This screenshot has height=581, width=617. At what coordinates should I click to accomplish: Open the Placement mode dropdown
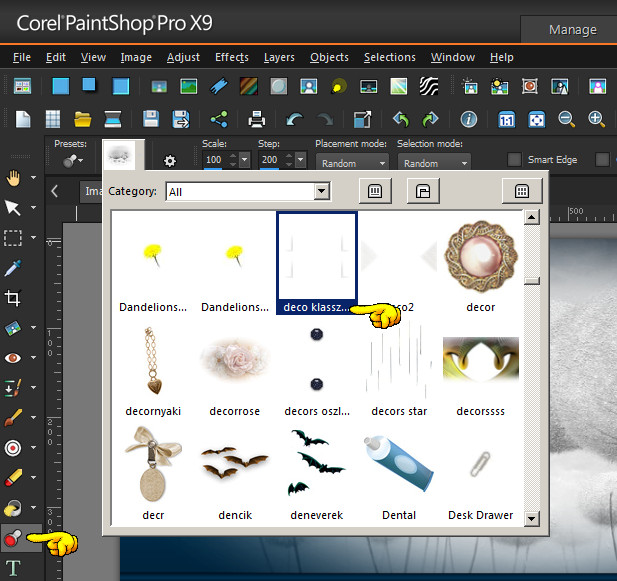tap(352, 162)
